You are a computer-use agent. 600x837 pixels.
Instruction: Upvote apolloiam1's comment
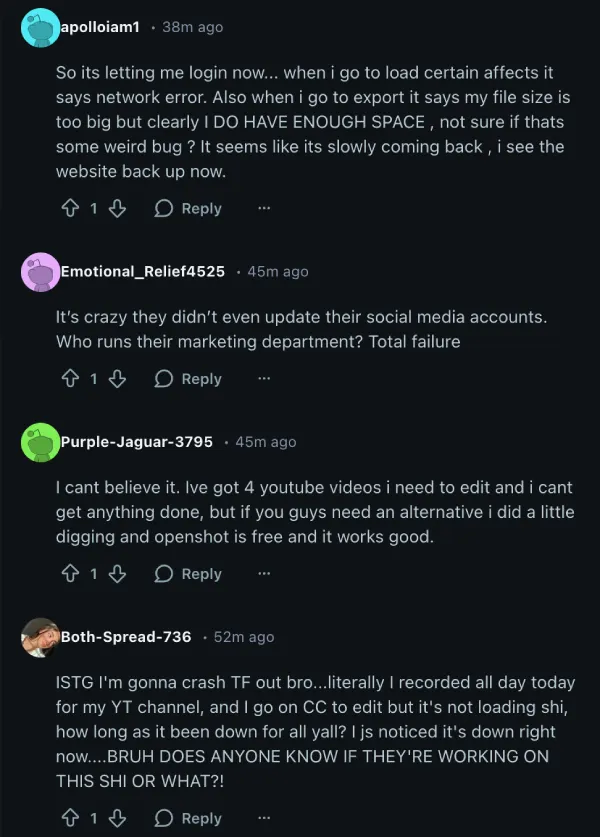71,208
